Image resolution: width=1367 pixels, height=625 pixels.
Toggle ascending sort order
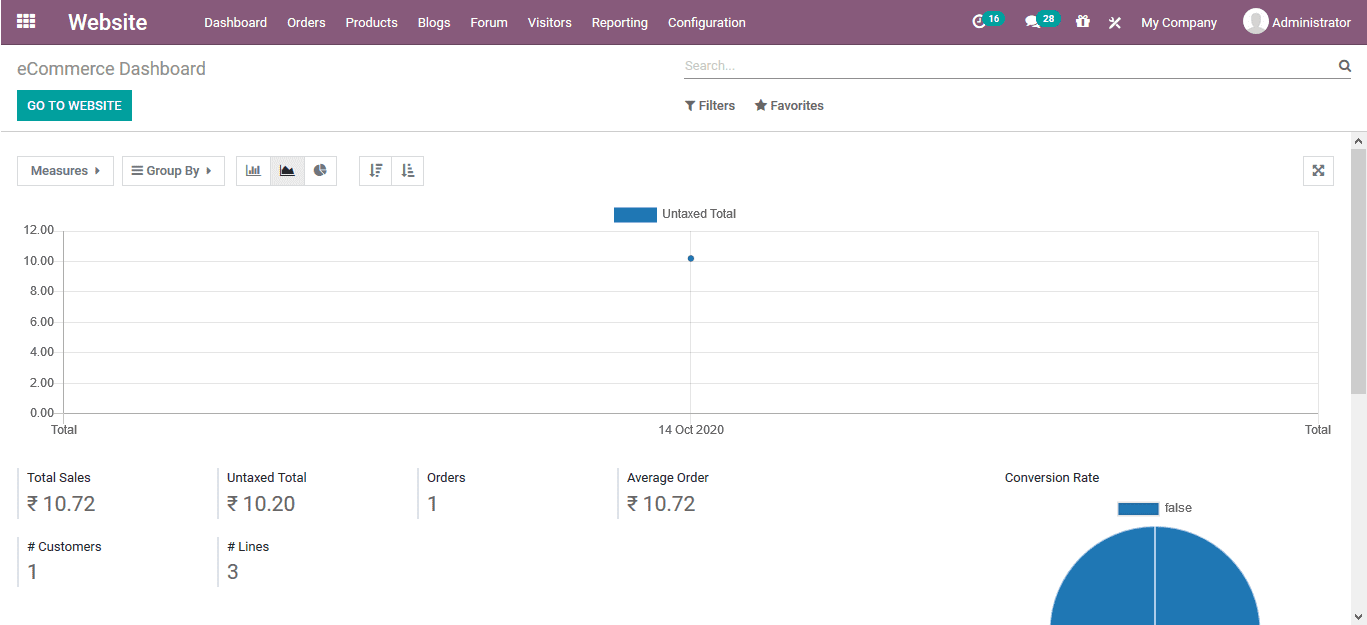coord(407,170)
